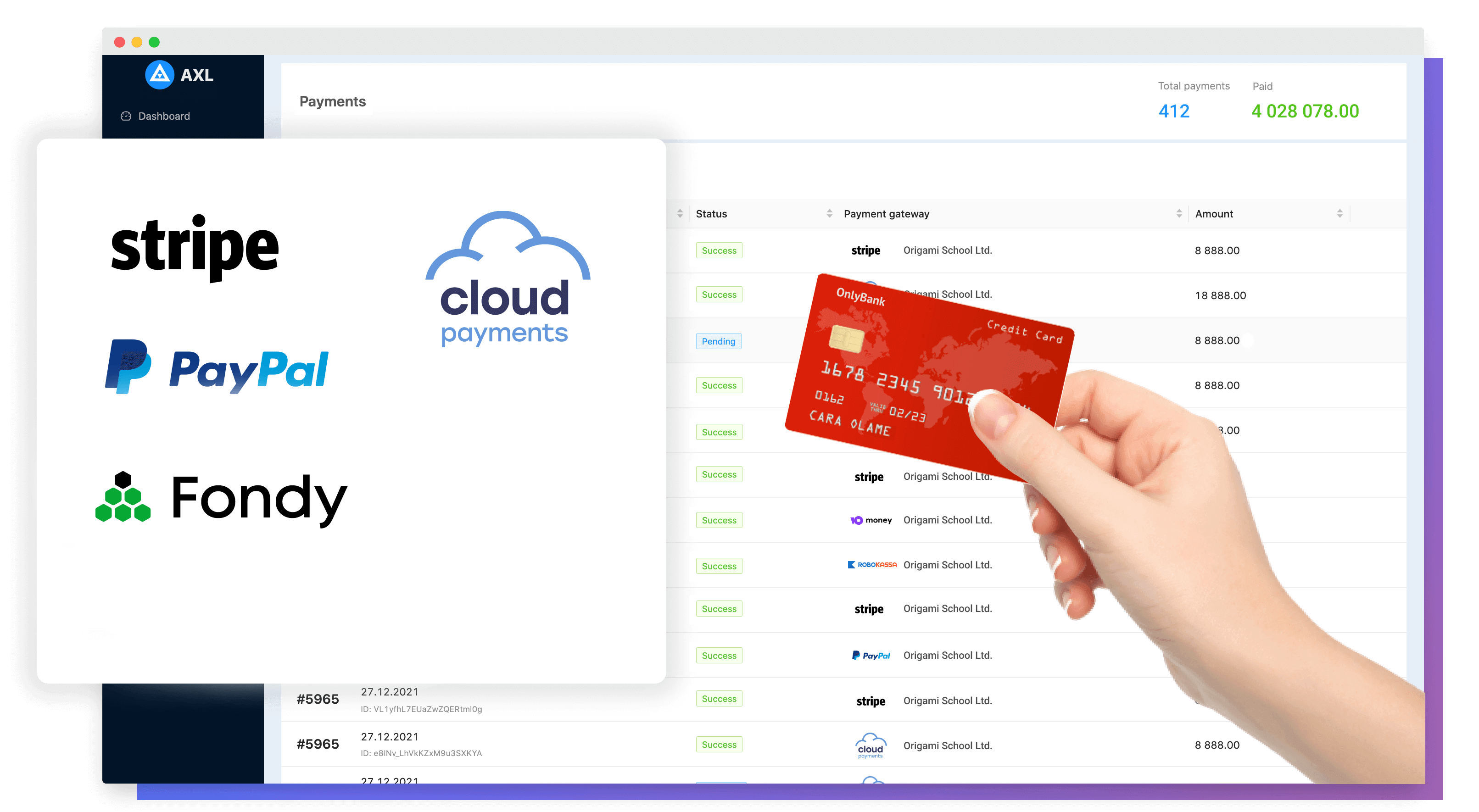Screen dimensions: 1479x812
Task: Click the stripe logo under the Robokassa row
Action: click(869, 609)
